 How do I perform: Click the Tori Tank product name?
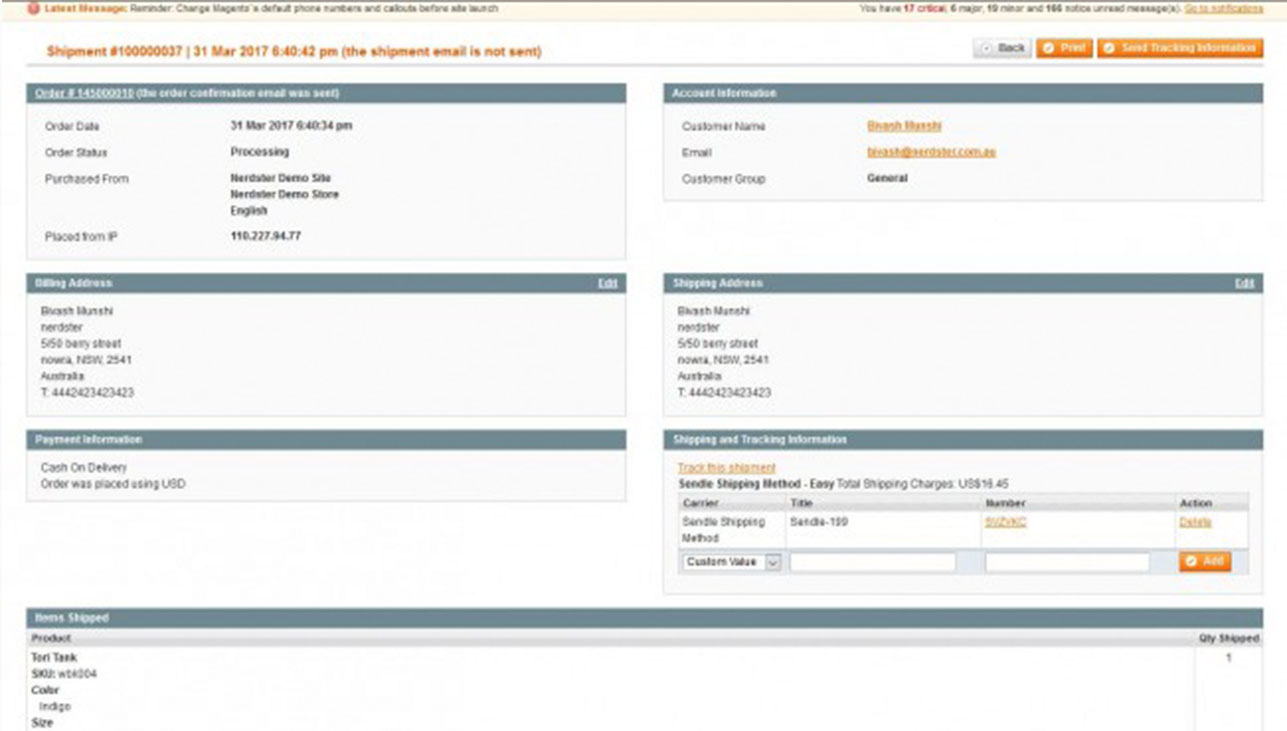pyautogui.click(x=54, y=657)
